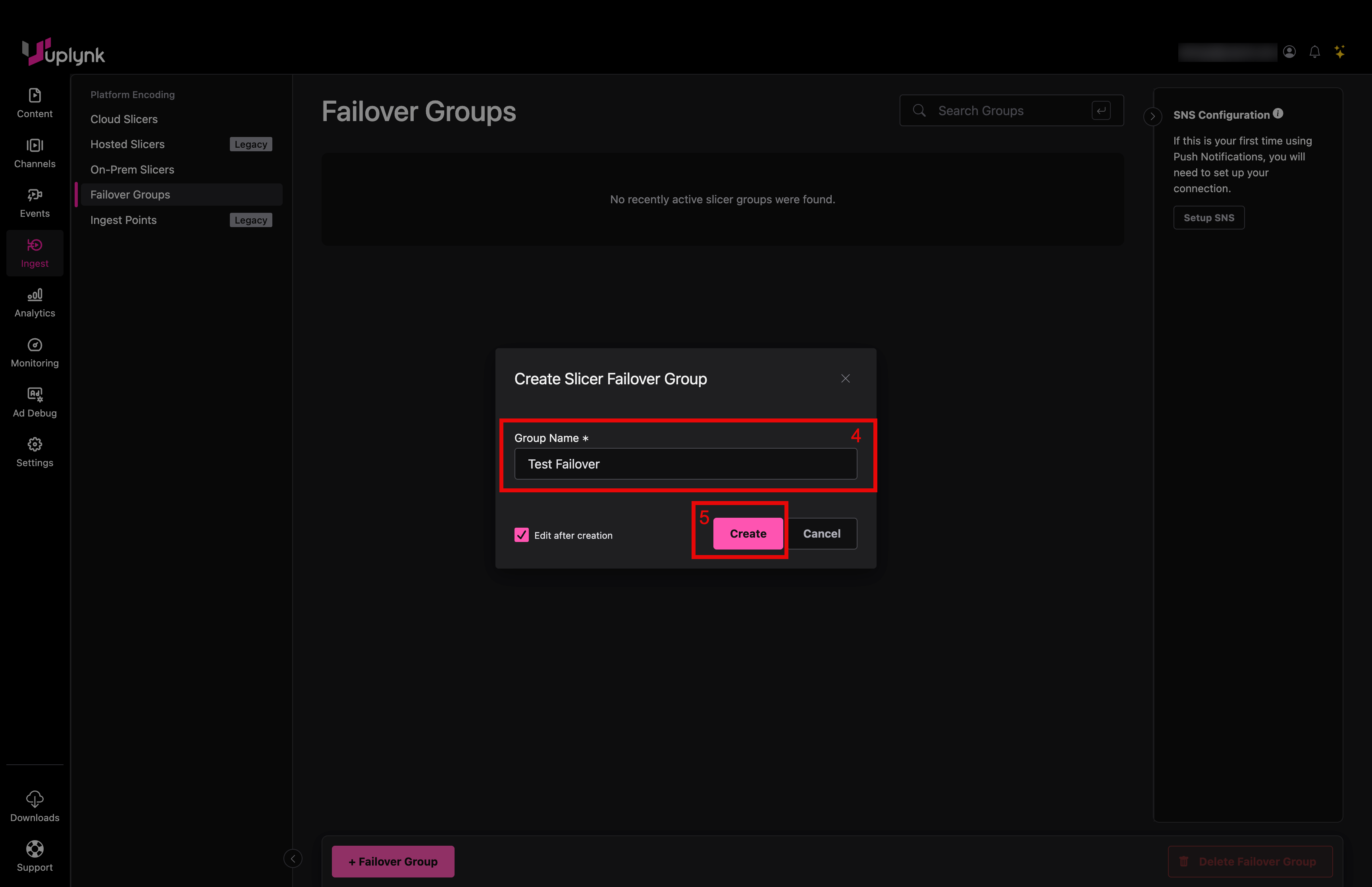Open the Analytics sidebar icon
Viewport: 1372px width, 887px height.
(35, 295)
